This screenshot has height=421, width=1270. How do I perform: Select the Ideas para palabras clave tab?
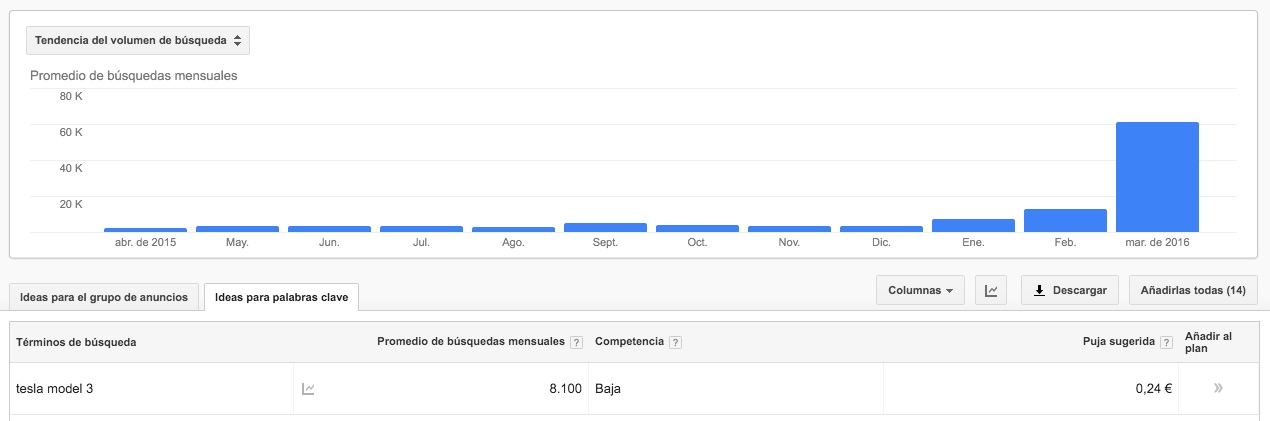(x=281, y=297)
